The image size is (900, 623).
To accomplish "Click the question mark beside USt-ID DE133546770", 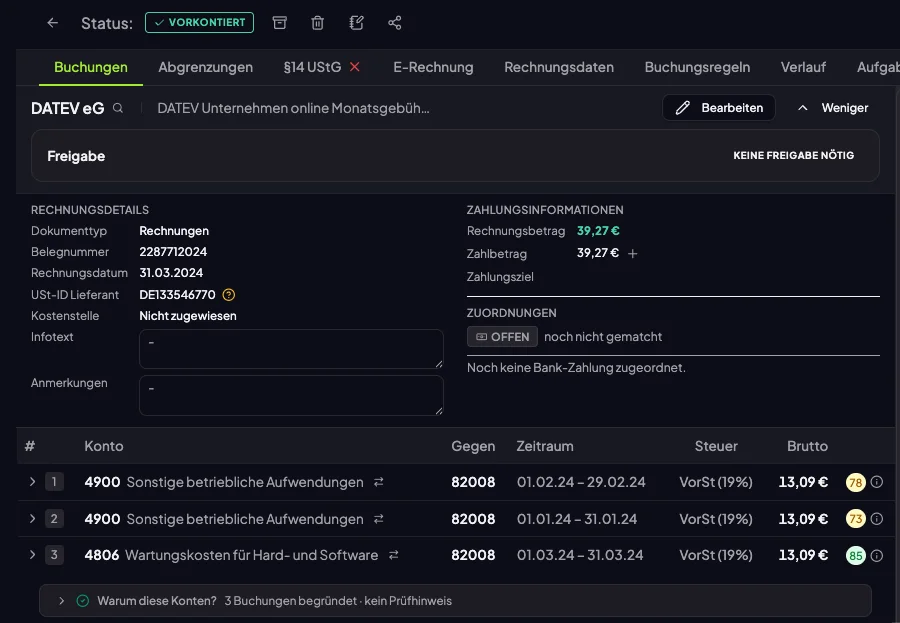I will [228, 295].
